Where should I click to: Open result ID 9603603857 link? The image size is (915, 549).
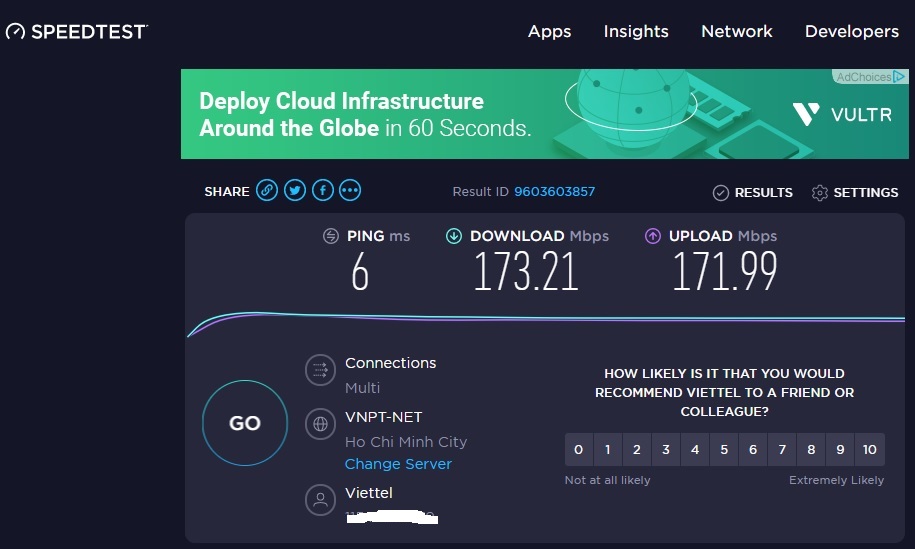[x=554, y=192]
